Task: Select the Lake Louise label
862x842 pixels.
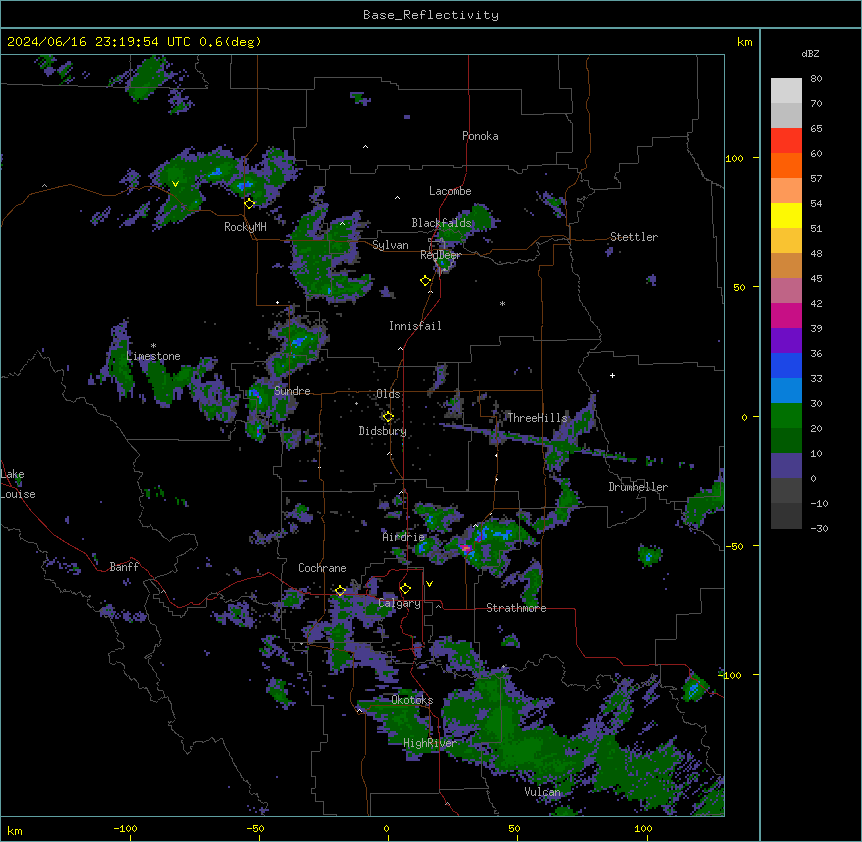Action: 18,484
